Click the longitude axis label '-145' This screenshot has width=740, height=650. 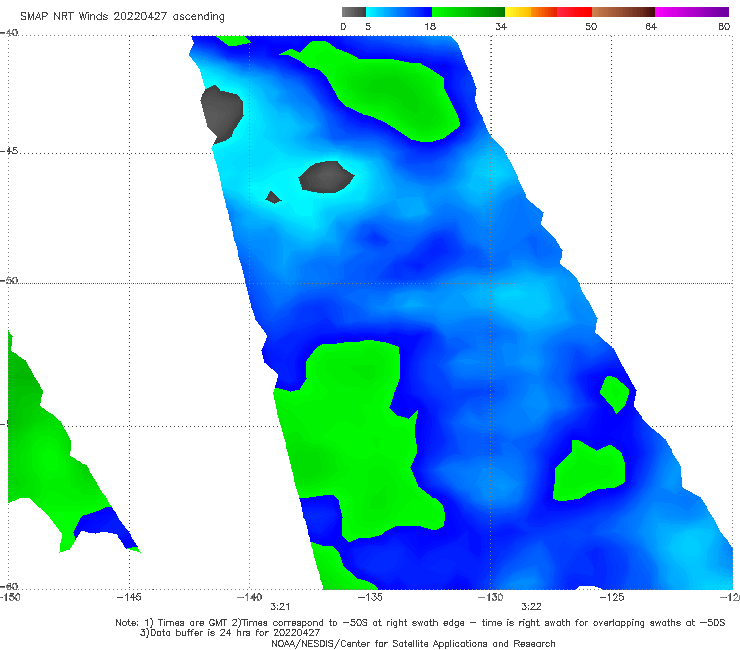[129, 597]
